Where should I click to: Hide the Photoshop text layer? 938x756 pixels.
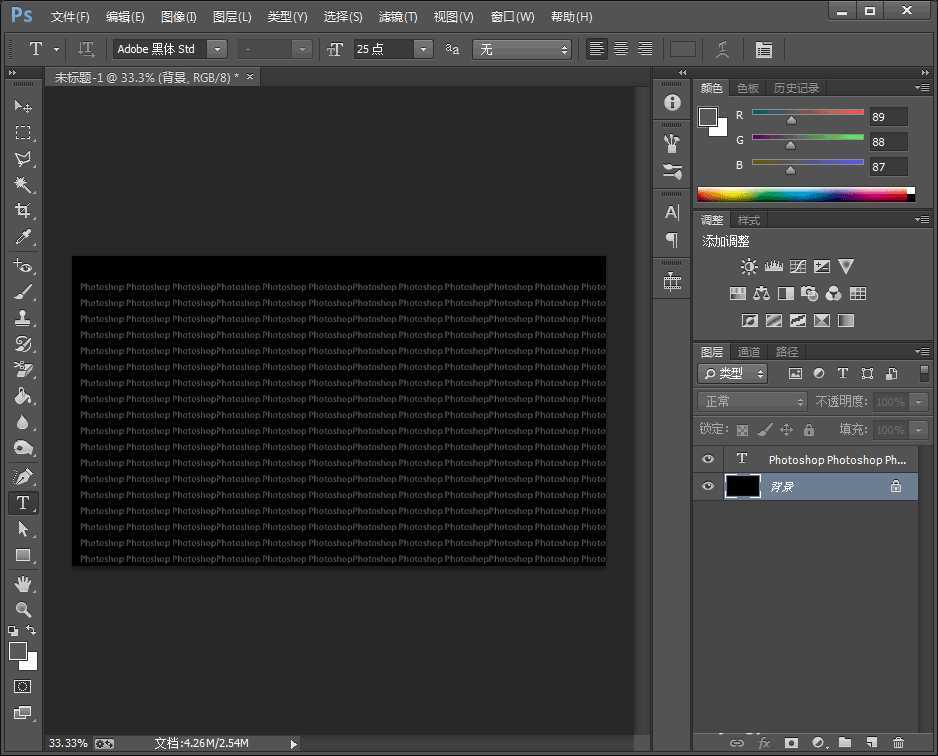[x=707, y=459]
